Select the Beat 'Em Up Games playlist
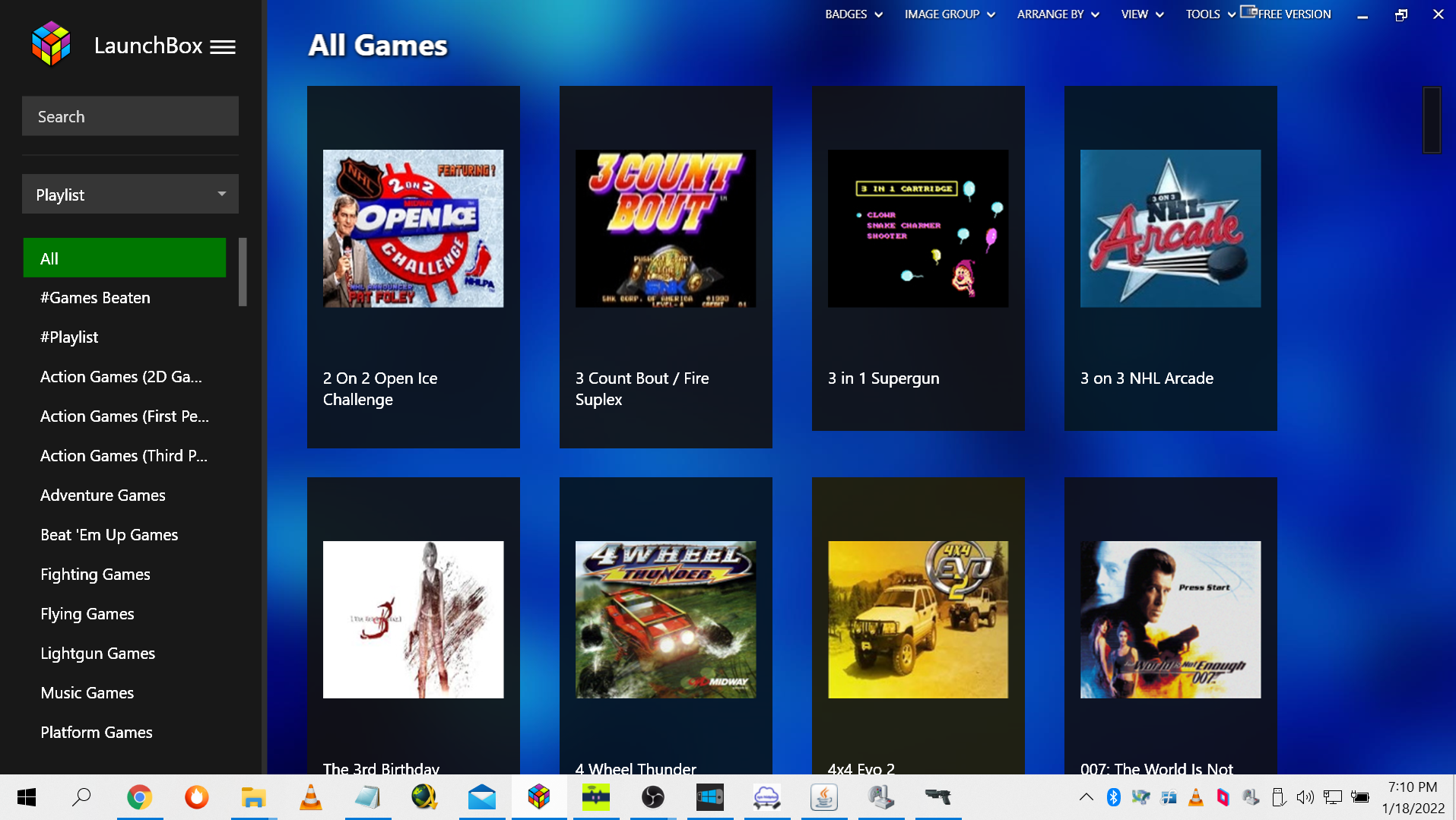1456x820 pixels. (109, 535)
